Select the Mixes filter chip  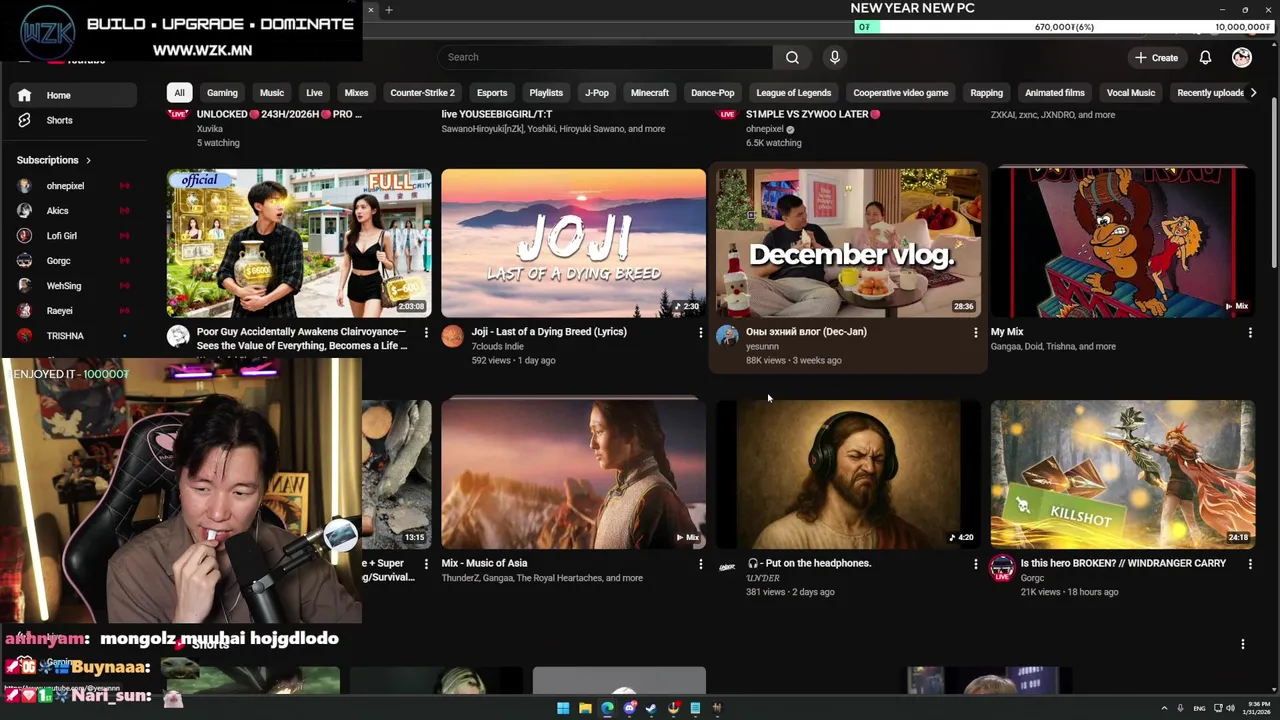[356, 93]
